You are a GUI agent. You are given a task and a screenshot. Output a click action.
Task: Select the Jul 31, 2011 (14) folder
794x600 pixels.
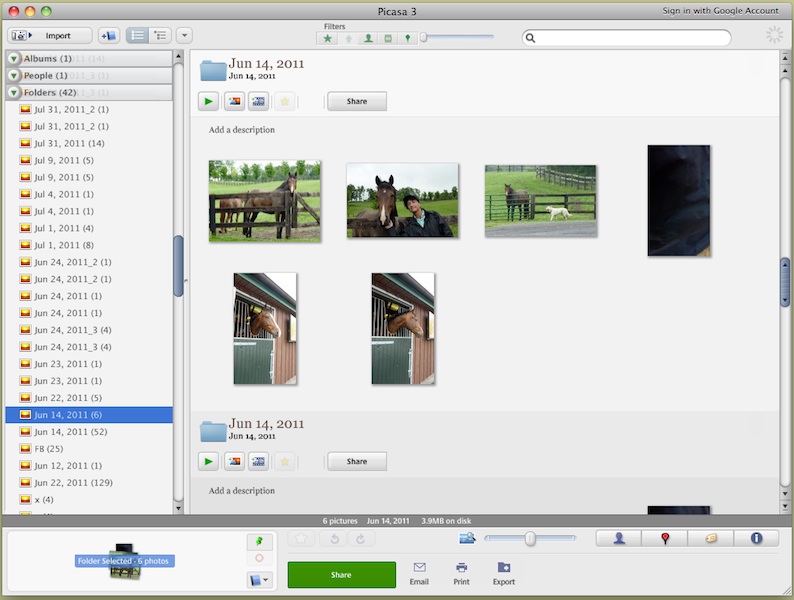click(69, 143)
